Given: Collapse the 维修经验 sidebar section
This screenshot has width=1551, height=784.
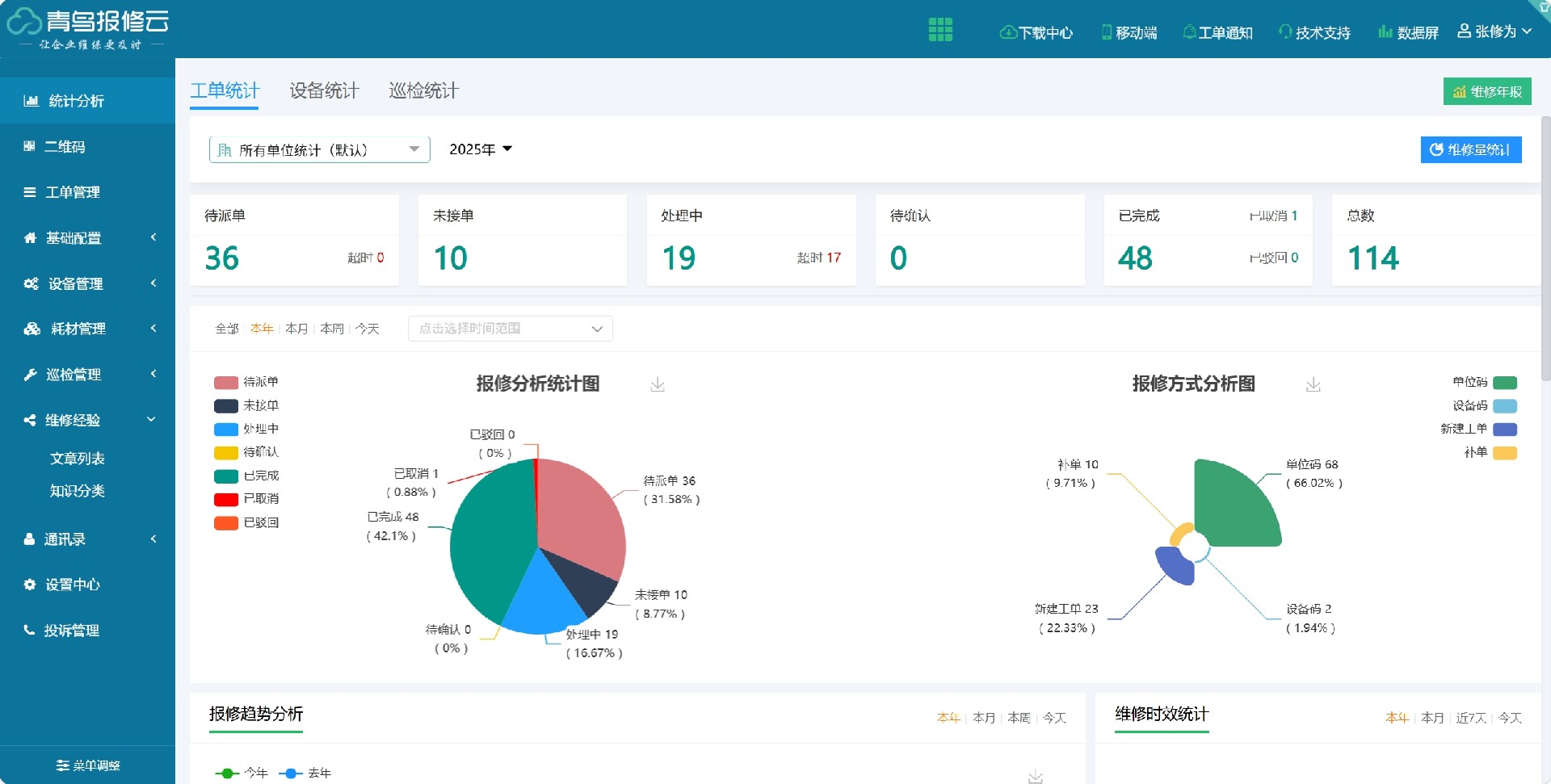Looking at the screenshot, I should pos(73,419).
